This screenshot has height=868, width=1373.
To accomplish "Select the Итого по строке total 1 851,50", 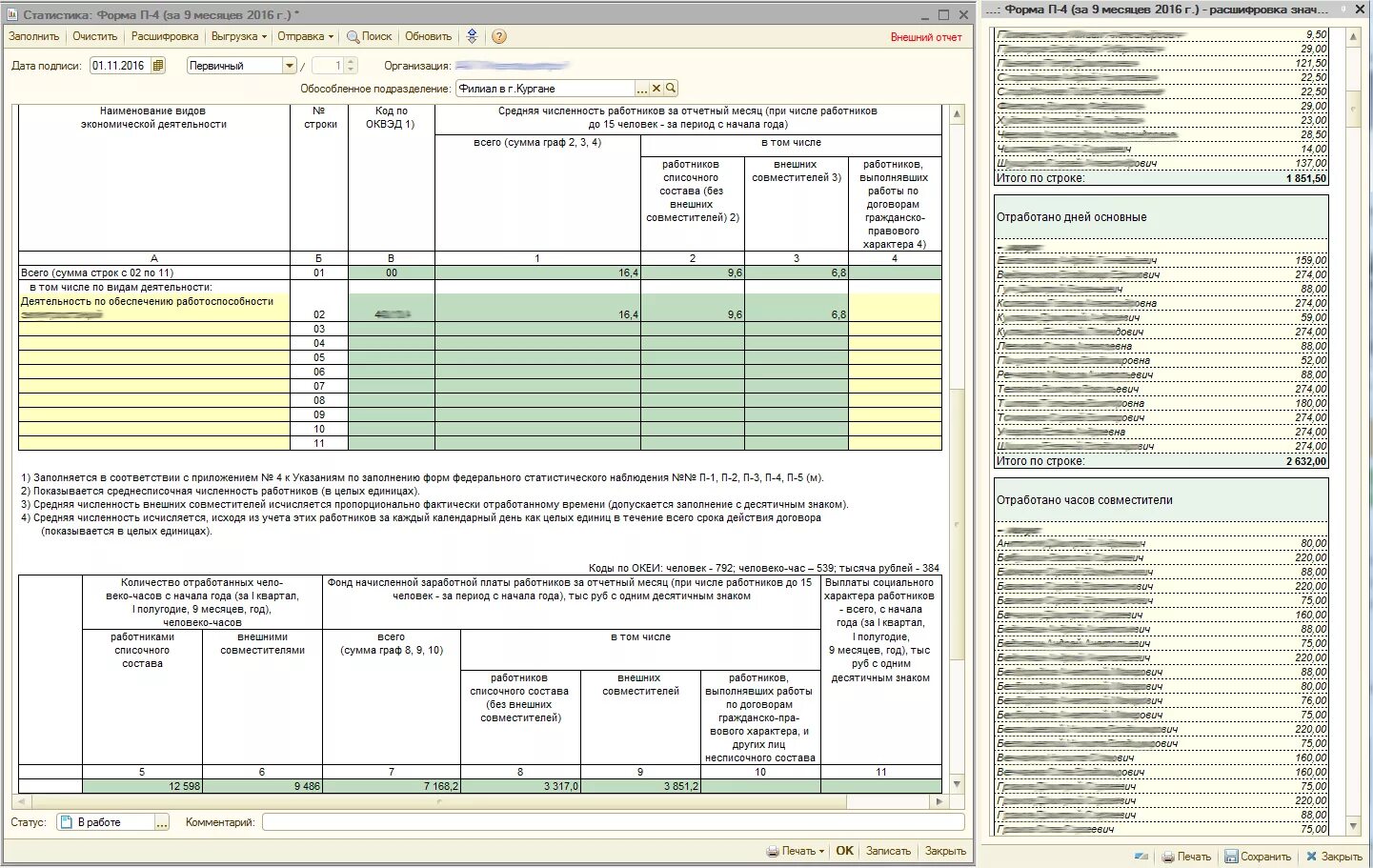I will pos(1305,178).
